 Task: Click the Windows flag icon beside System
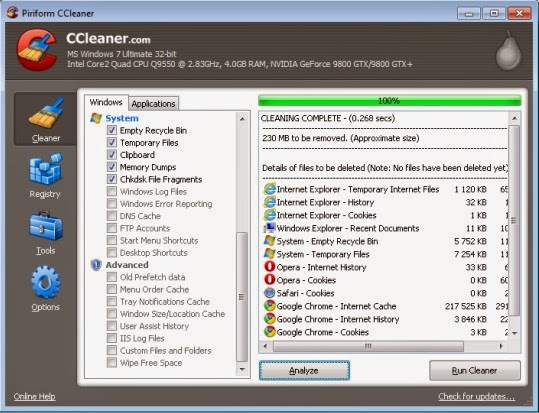(96, 118)
